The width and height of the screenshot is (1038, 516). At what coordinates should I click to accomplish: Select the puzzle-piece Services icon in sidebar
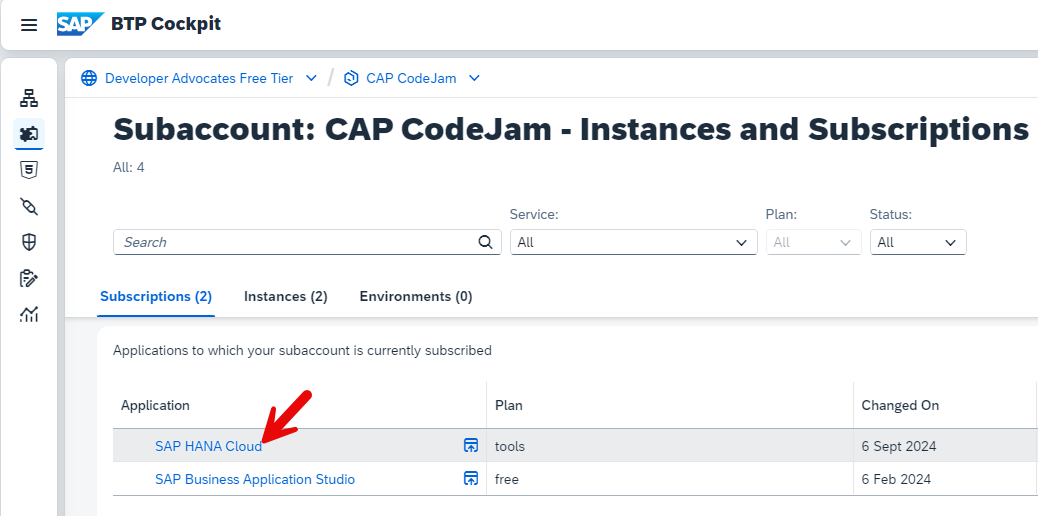pyautogui.click(x=28, y=134)
